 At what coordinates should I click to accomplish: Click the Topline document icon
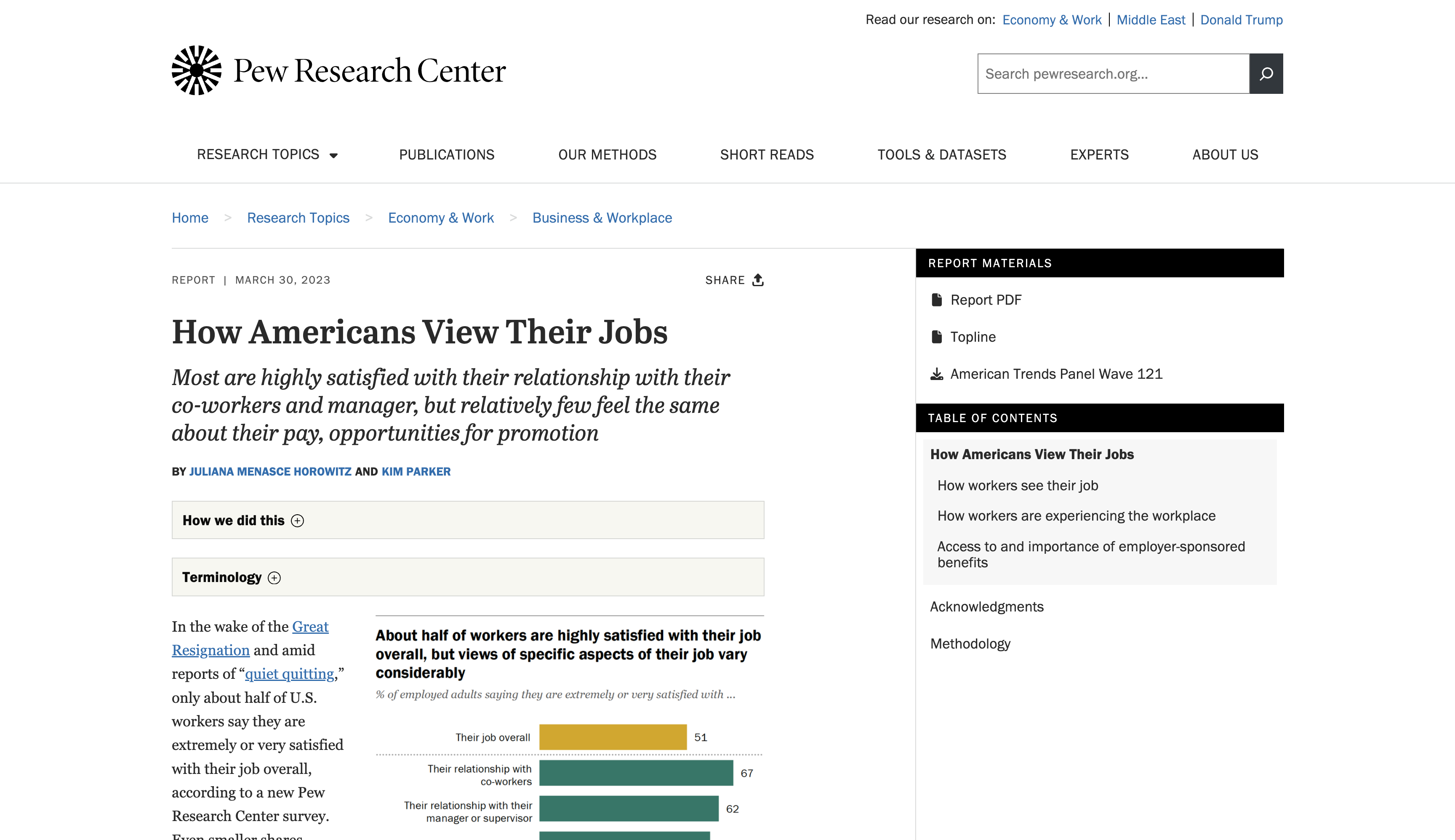[x=937, y=337]
